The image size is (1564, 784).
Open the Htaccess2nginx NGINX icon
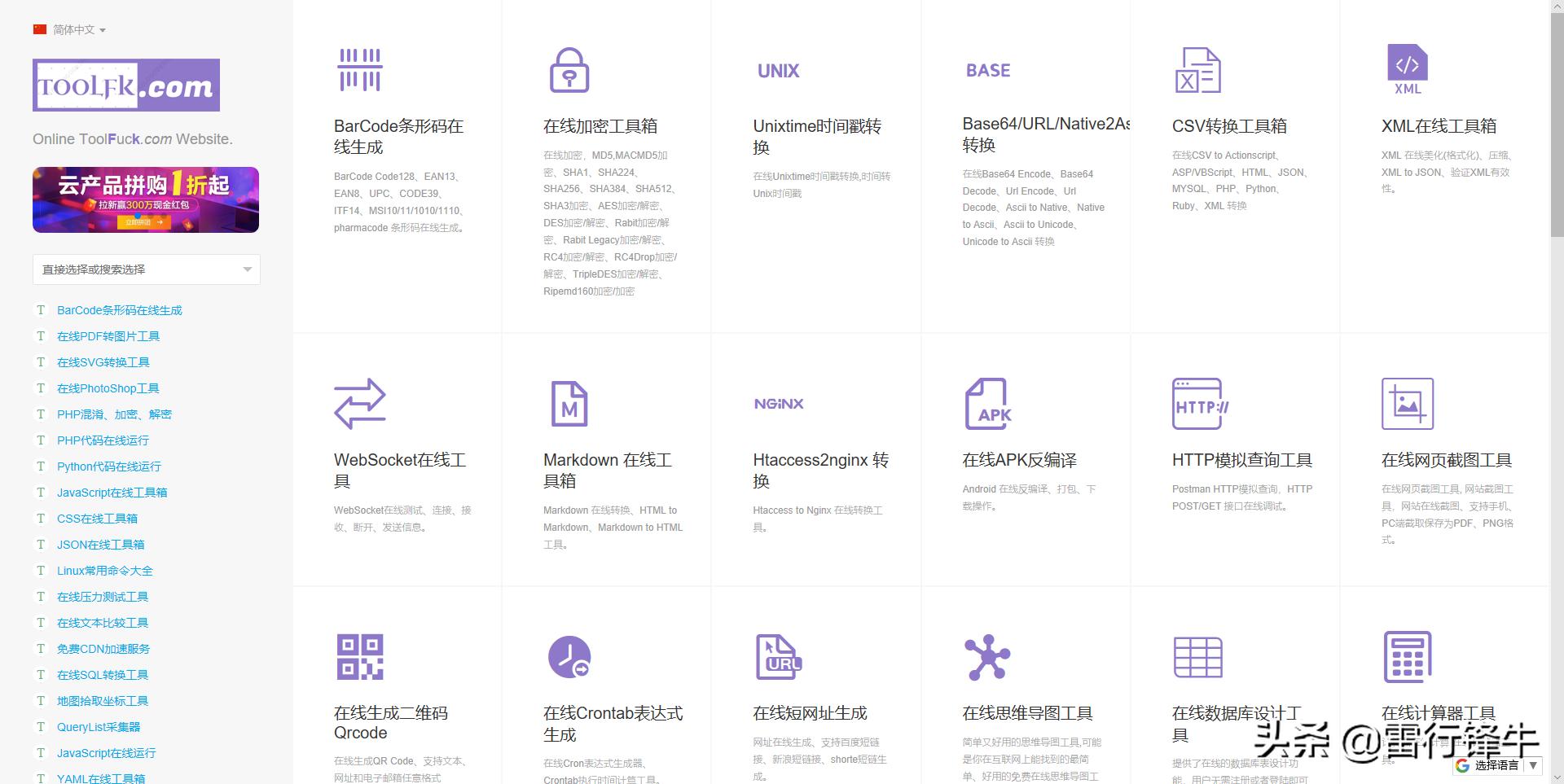click(778, 403)
